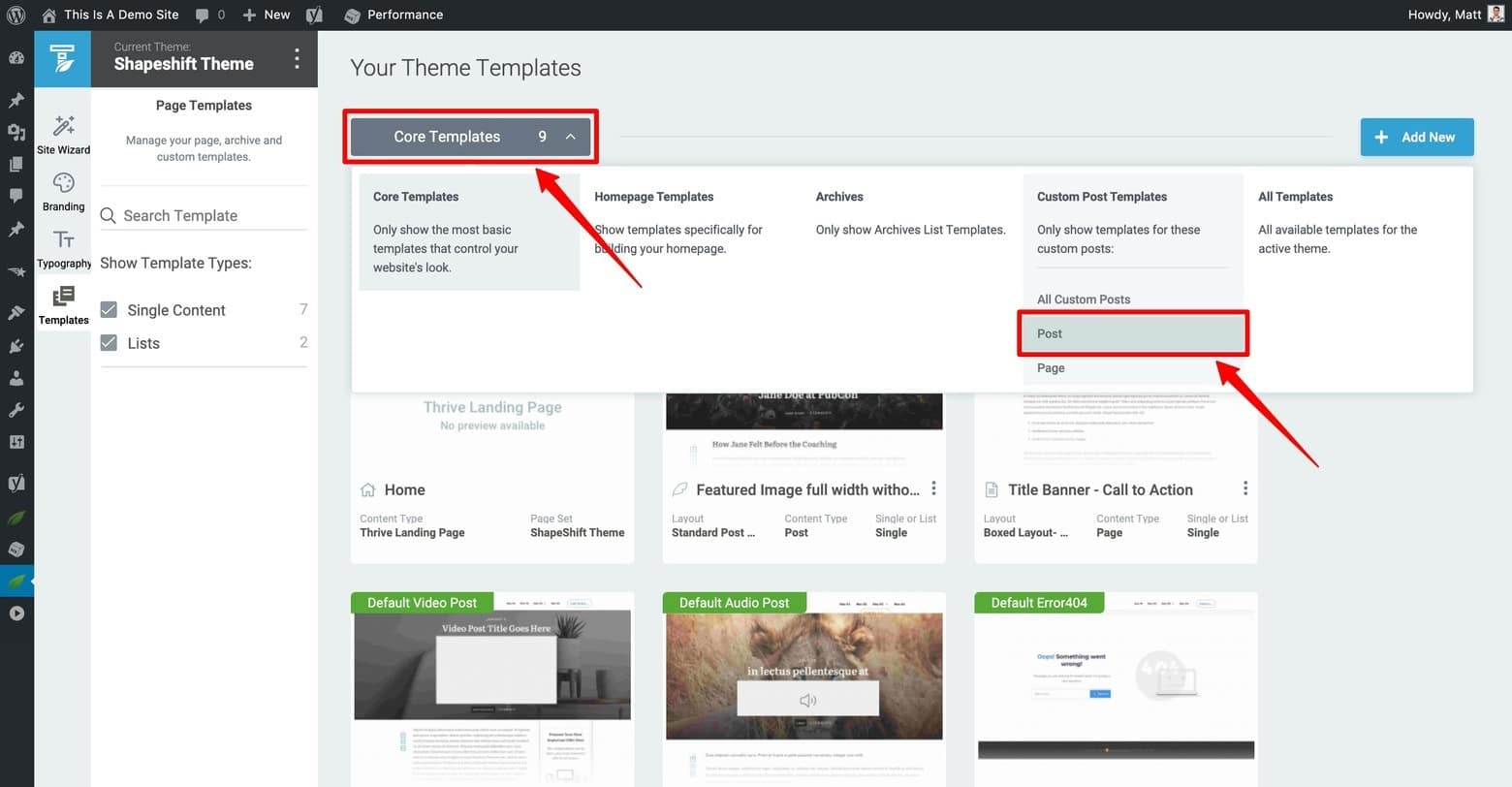Screen dimensions: 1512x787
Task: Choose the Core Templates filter option
Action: (469, 232)
